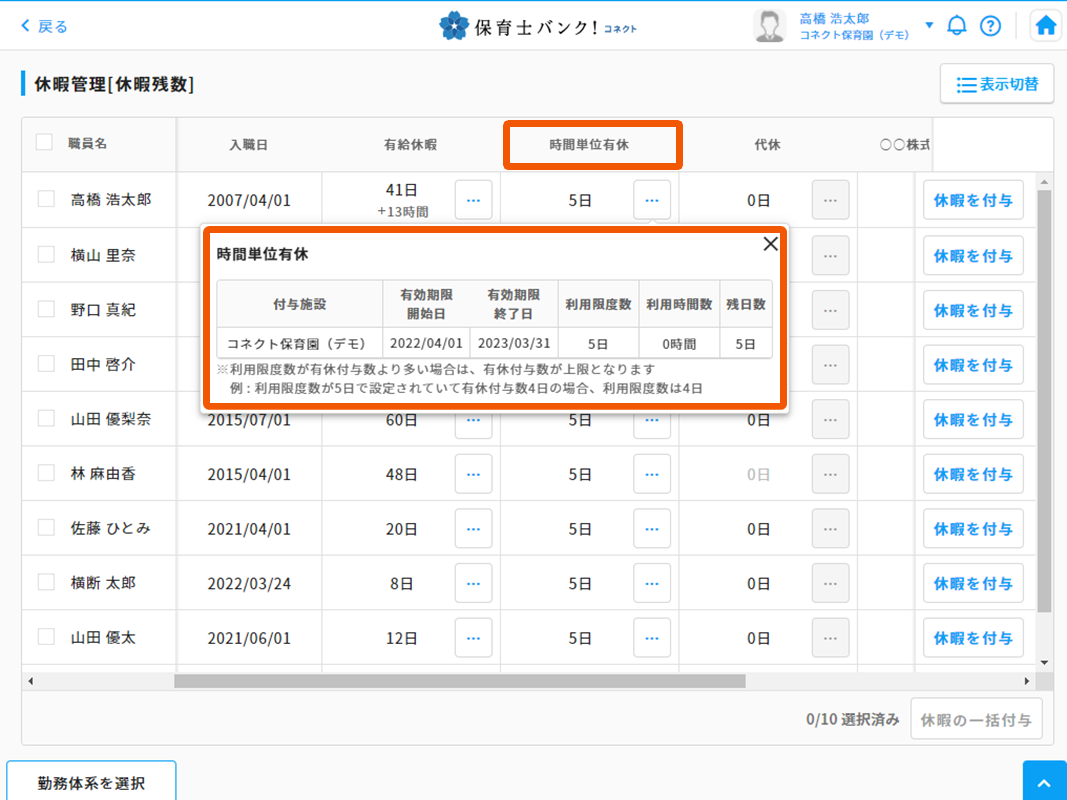1067x800 pixels.
Task: Click the horizontal scrollbar of the table
Action: coord(460,681)
